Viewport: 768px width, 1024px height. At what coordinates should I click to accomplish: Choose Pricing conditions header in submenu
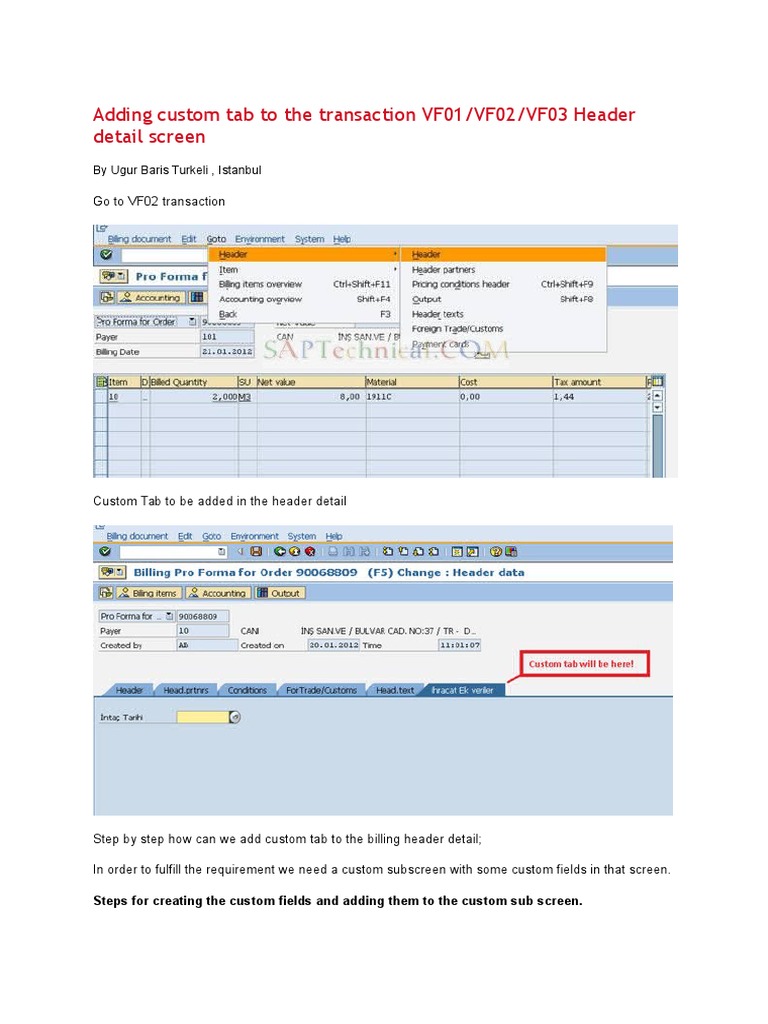pyautogui.click(x=504, y=284)
